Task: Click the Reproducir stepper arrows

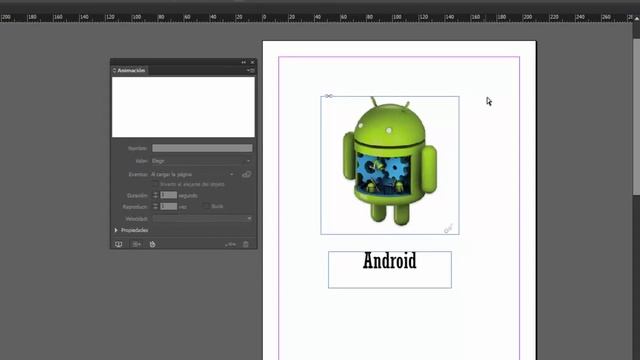Action: point(156,207)
